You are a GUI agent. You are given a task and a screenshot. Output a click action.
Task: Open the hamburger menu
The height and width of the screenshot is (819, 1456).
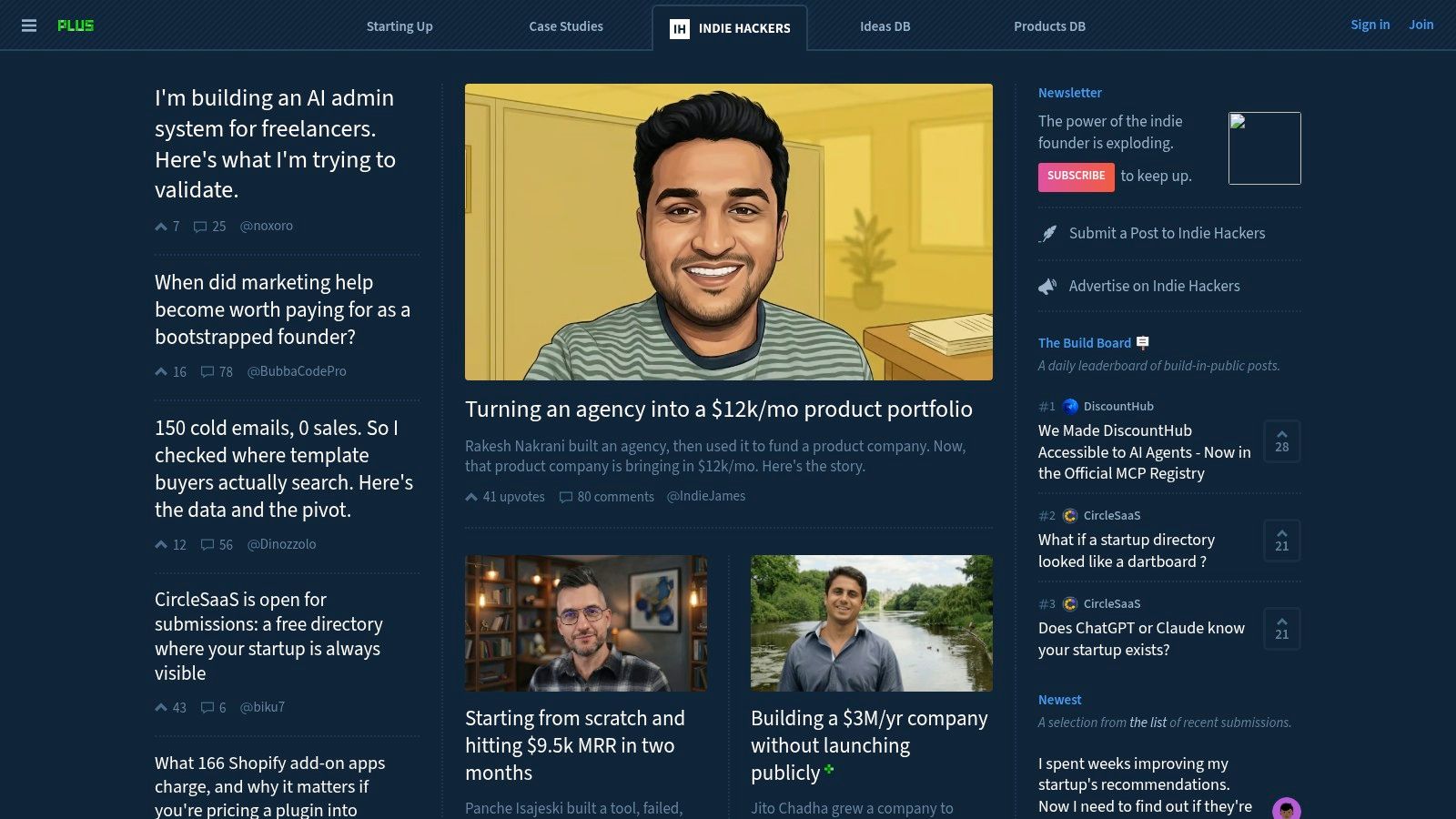(x=29, y=25)
